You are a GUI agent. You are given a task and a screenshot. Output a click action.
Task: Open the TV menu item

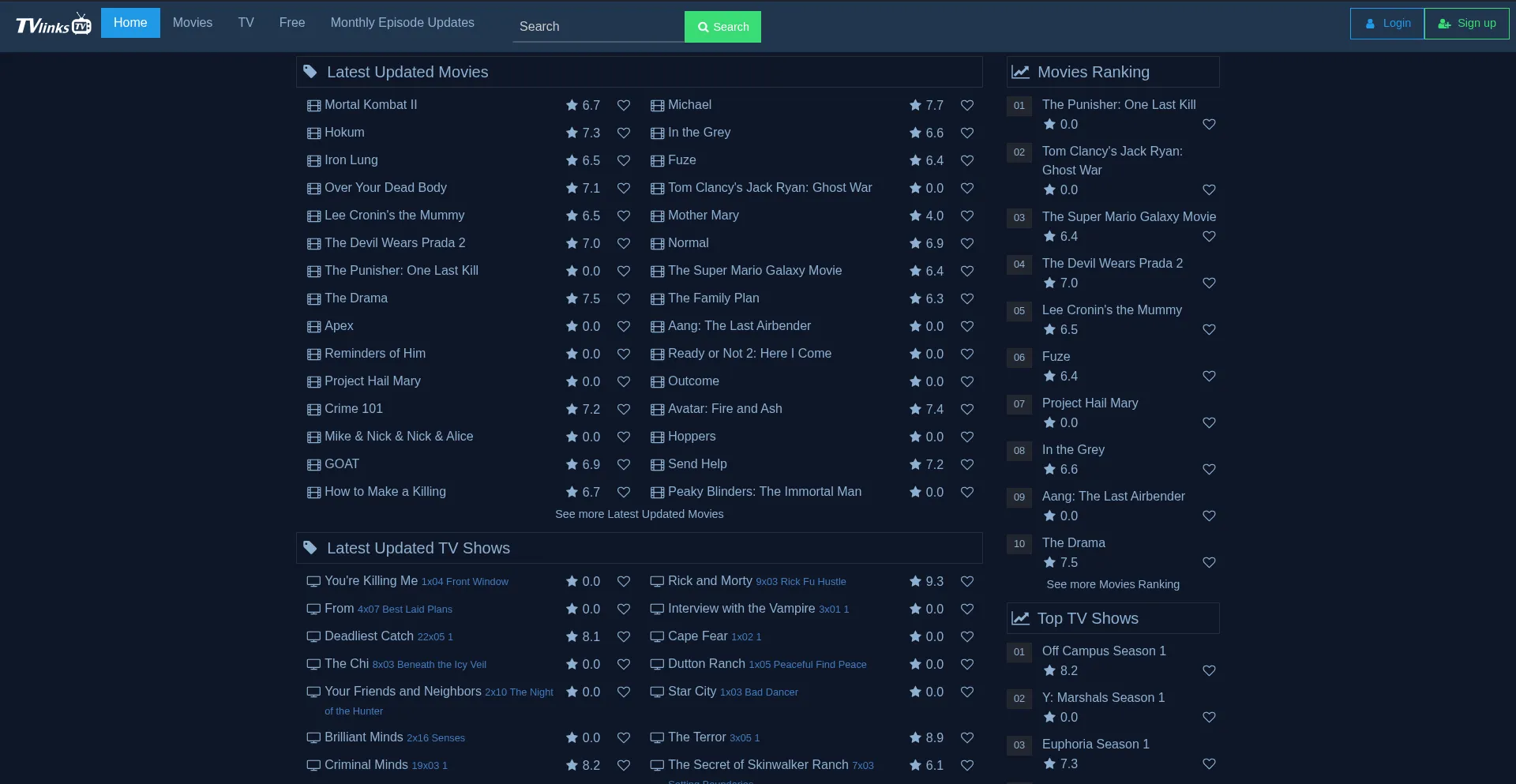point(246,23)
